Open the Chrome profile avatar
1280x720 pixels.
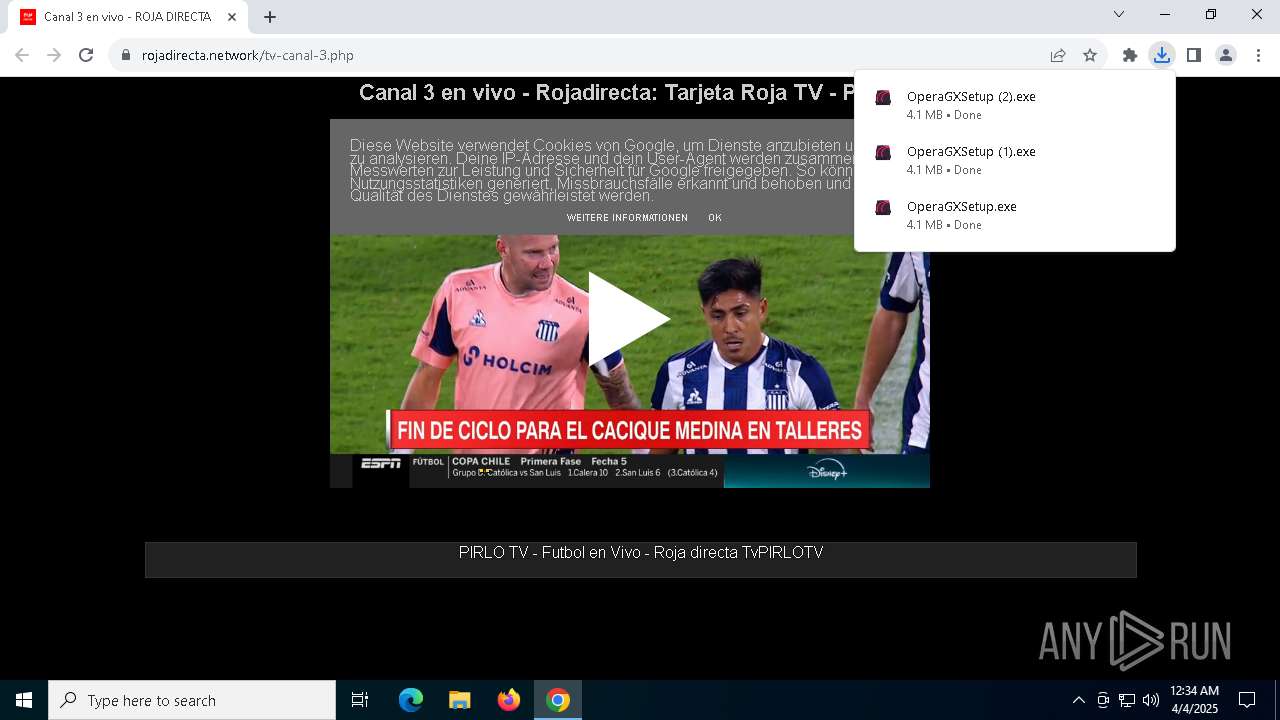pos(1226,55)
